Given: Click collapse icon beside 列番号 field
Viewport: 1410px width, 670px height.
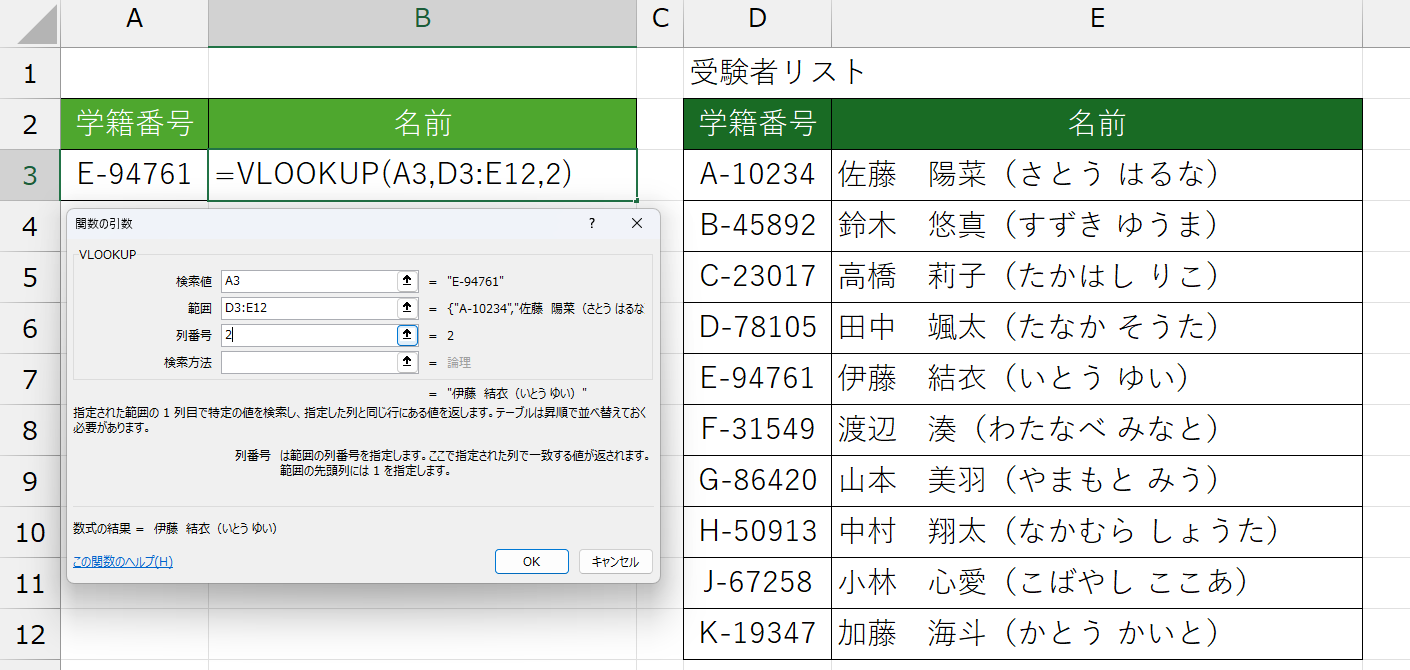Looking at the screenshot, I should [x=407, y=335].
